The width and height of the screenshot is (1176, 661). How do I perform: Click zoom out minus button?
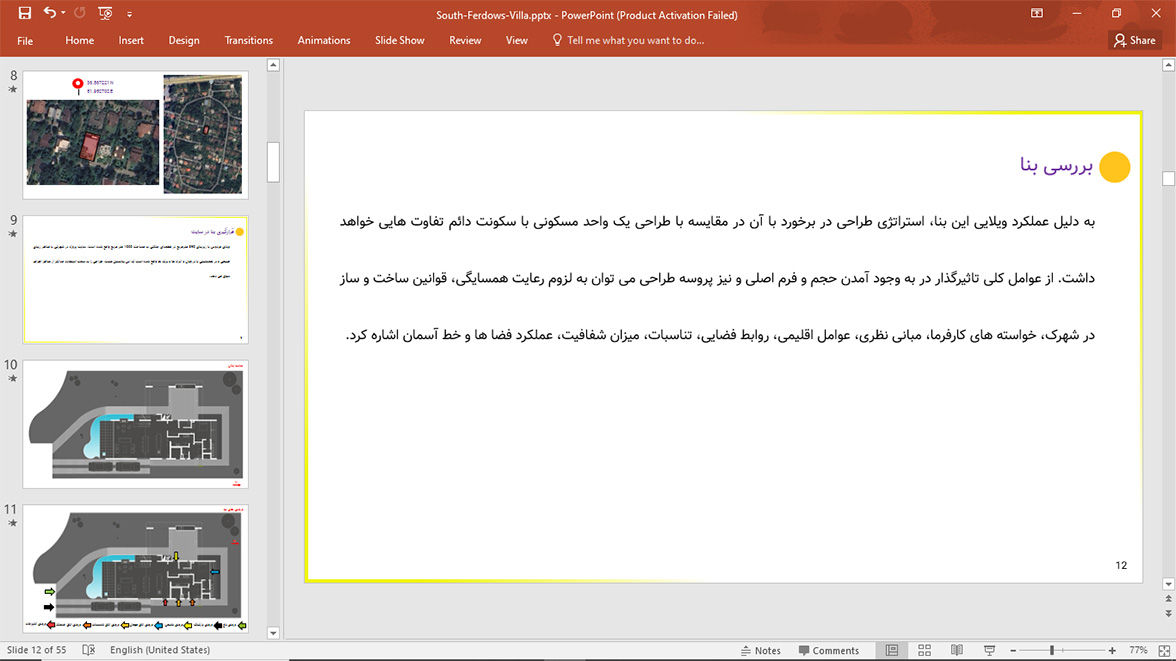click(1013, 650)
